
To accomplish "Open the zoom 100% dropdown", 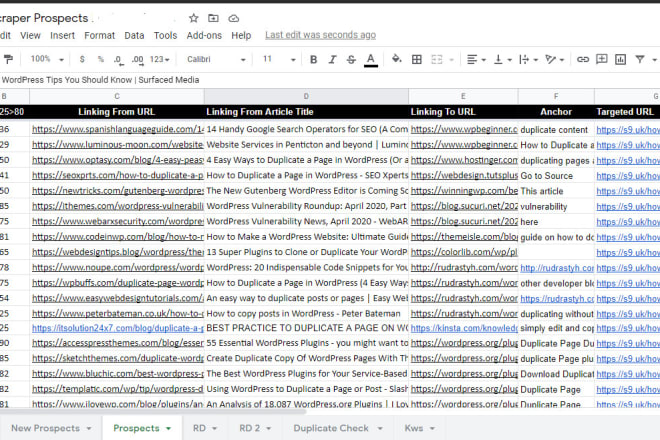I will point(47,59).
